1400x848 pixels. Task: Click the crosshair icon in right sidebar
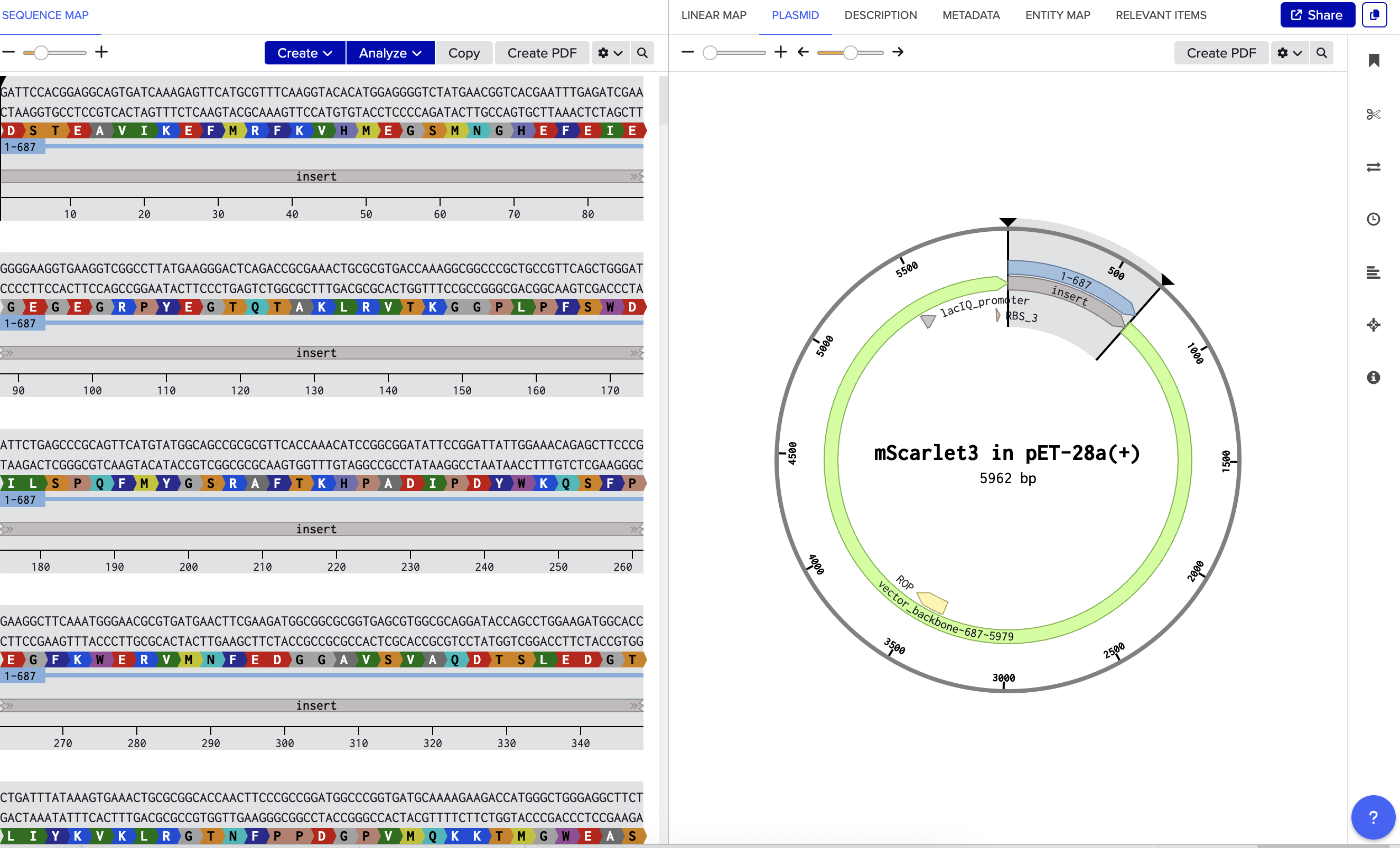coord(1373,325)
